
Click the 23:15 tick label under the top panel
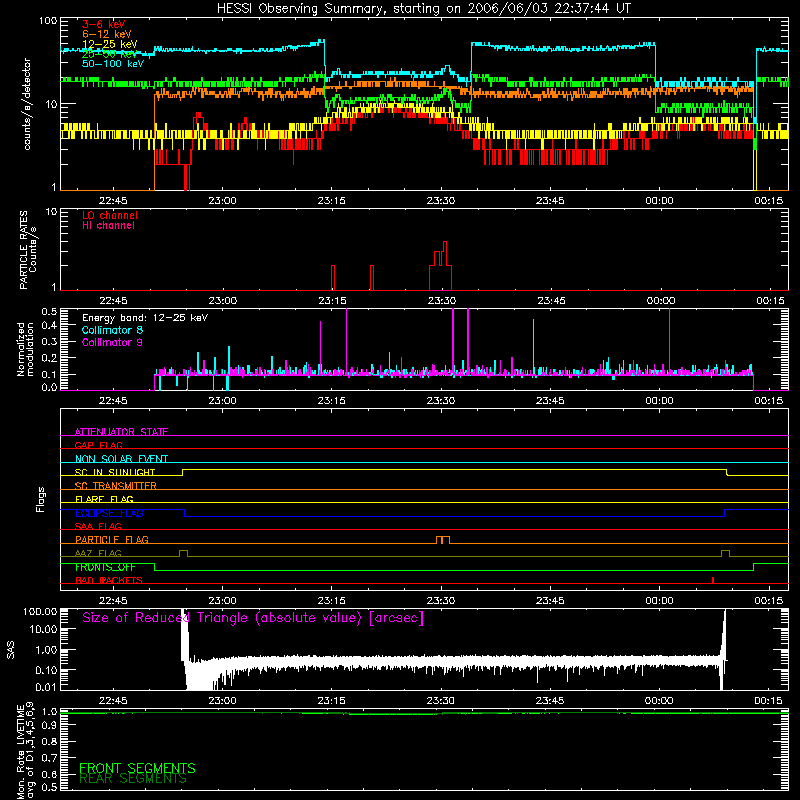[331, 201]
